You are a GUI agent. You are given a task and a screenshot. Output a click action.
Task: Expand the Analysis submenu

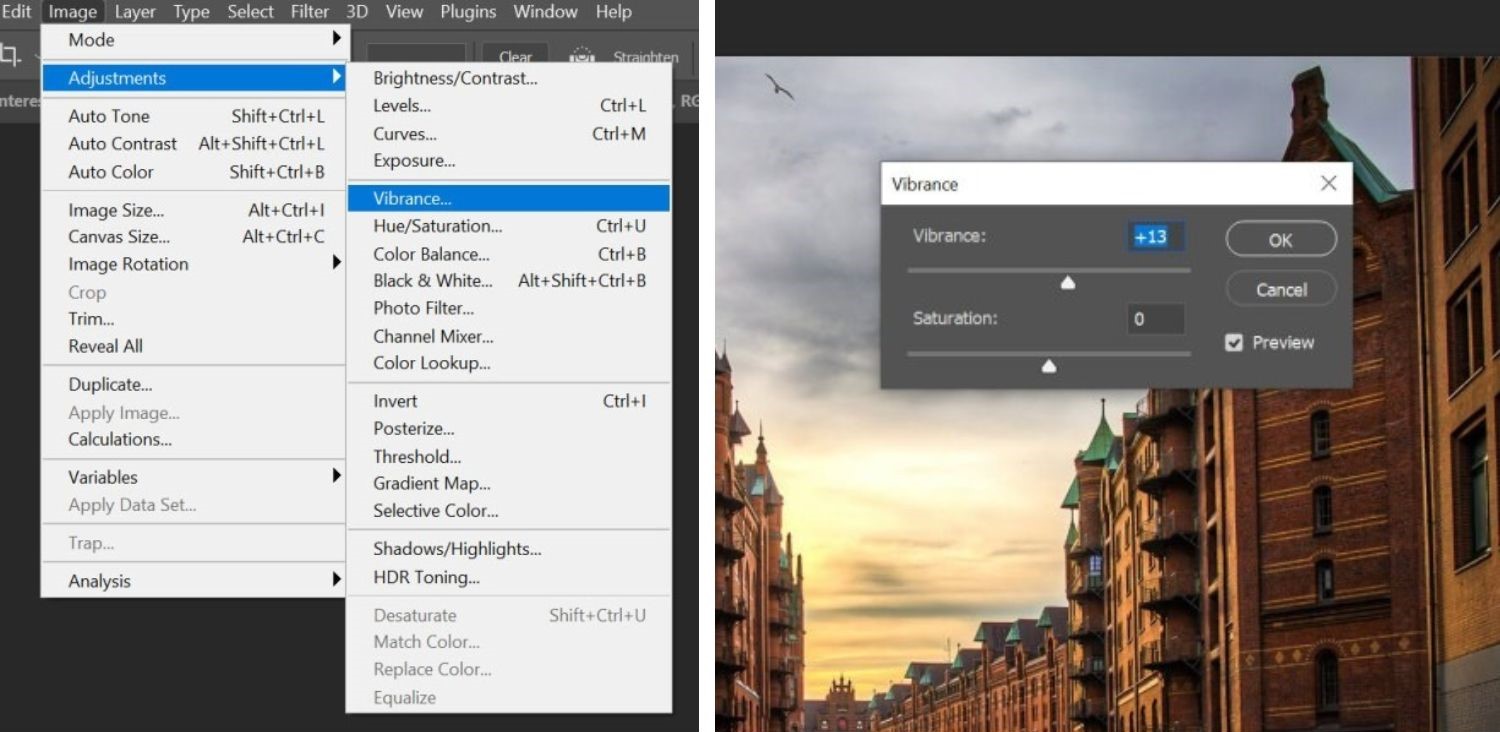[98, 580]
